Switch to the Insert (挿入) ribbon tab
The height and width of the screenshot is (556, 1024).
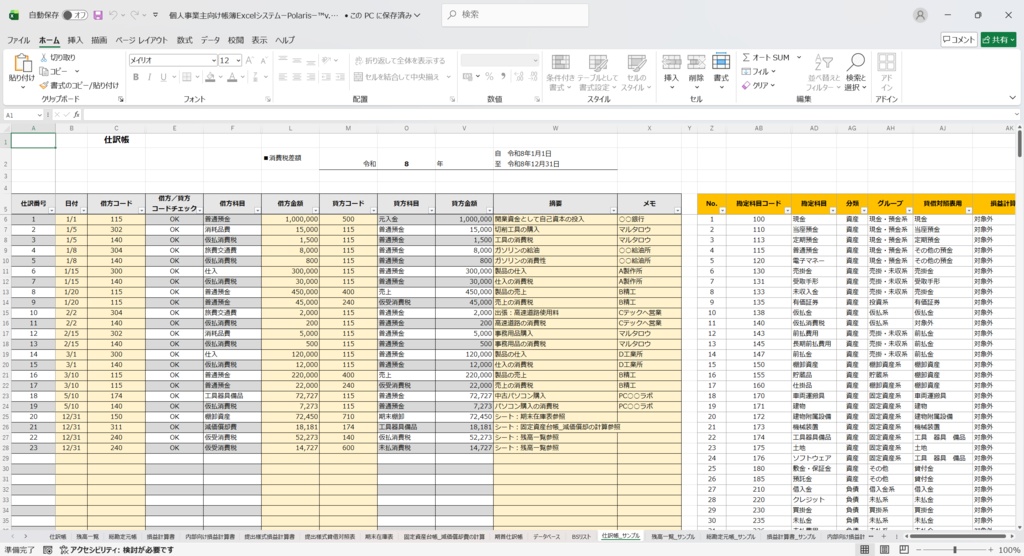pyautogui.click(x=75, y=40)
